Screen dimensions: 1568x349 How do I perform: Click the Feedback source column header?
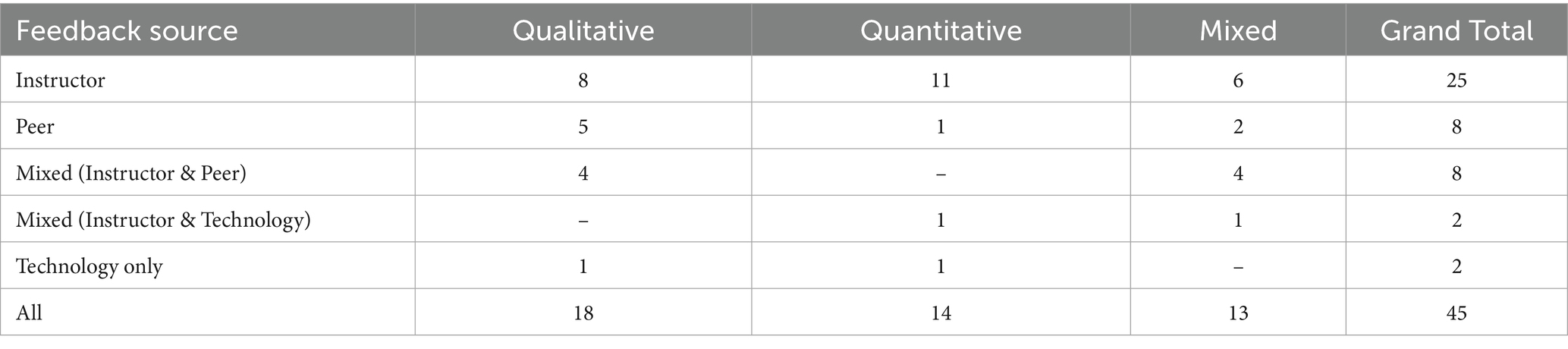pyautogui.click(x=127, y=30)
